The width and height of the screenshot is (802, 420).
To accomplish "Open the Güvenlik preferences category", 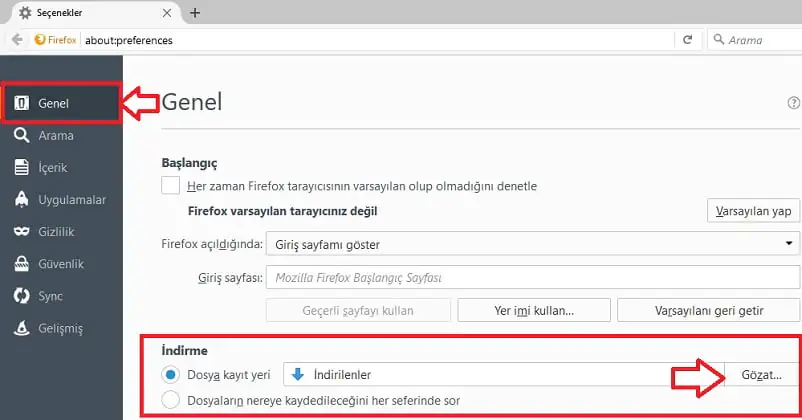I will pos(61,264).
